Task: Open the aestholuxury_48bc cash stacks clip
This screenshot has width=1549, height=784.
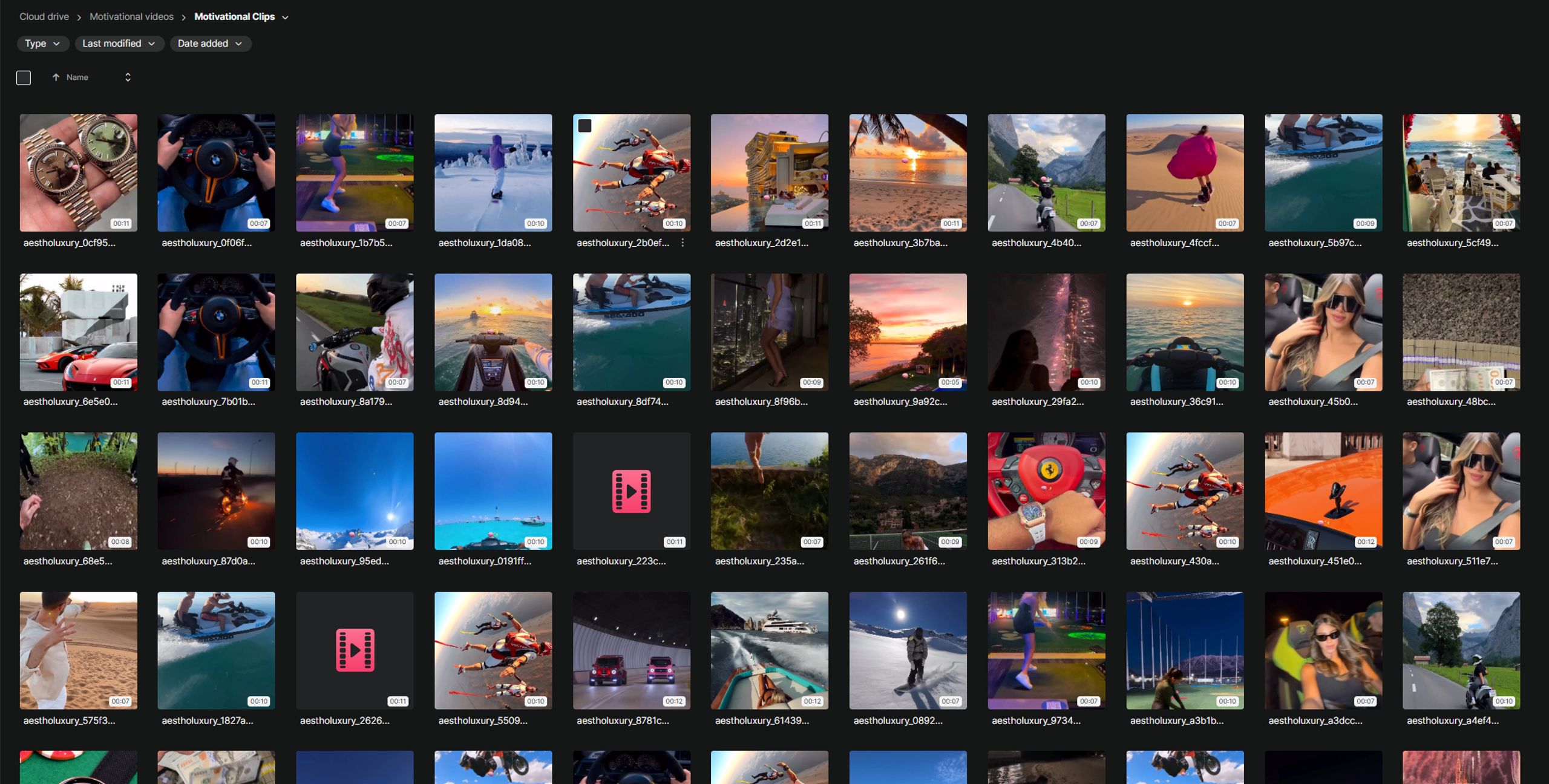Action: tap(1461, 332)
